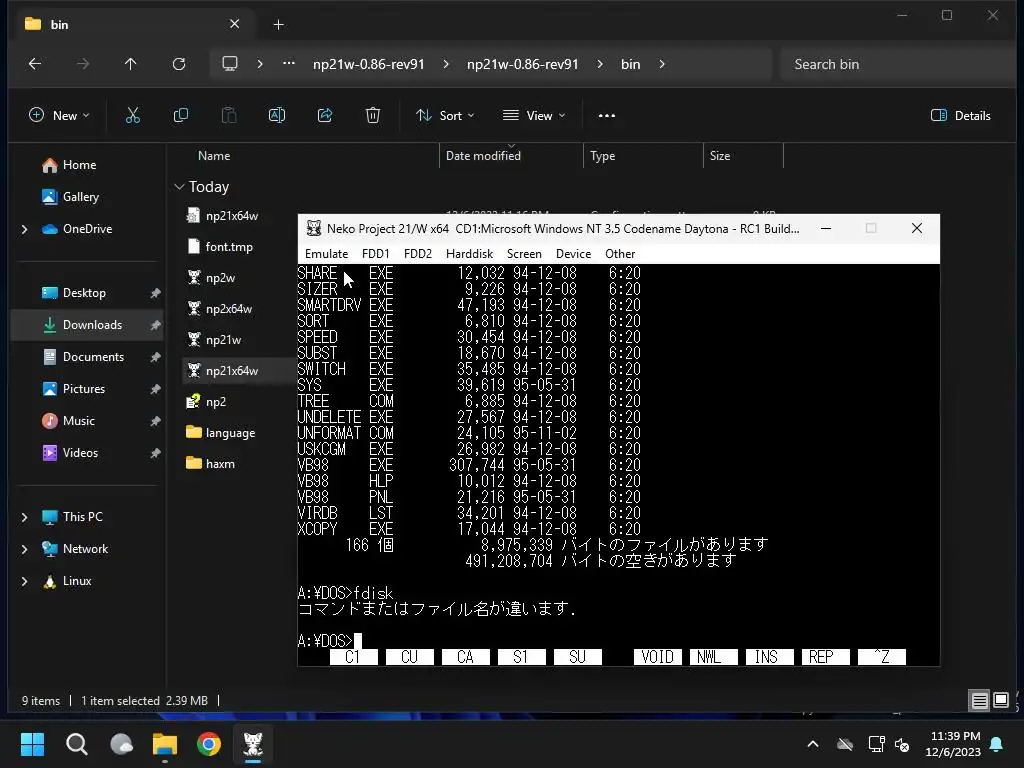1024x768 pixels.
Task: Collapse the Today group
Action: coord(180,187)
